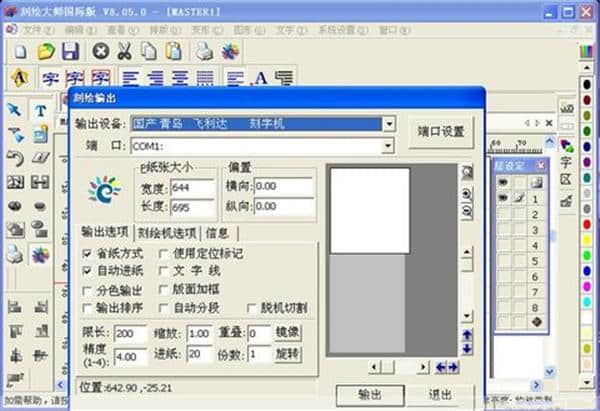The height and width of the screenshot is (411, 600).
Task: Pick the bright red color swatch
Action: pos(587,224)
